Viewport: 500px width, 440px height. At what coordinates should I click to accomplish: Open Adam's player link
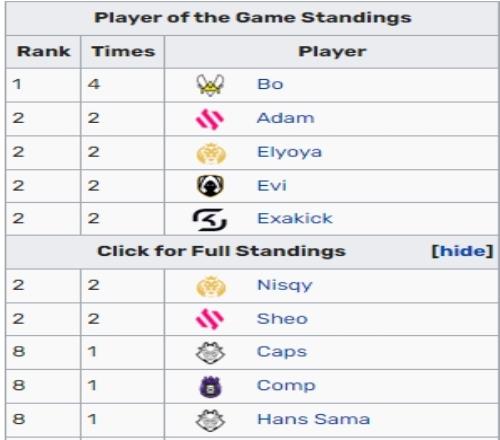point(286,118)
